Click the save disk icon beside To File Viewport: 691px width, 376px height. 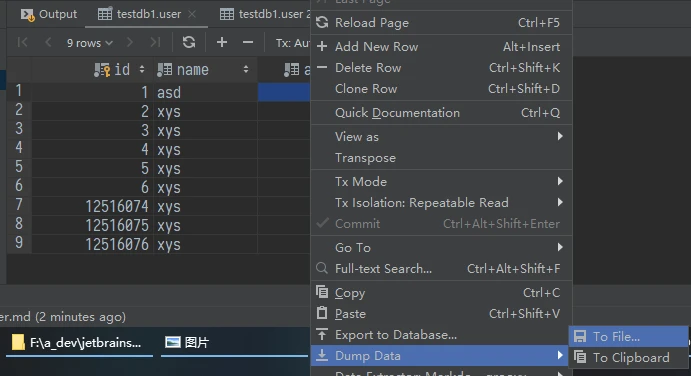click(580, 336)
